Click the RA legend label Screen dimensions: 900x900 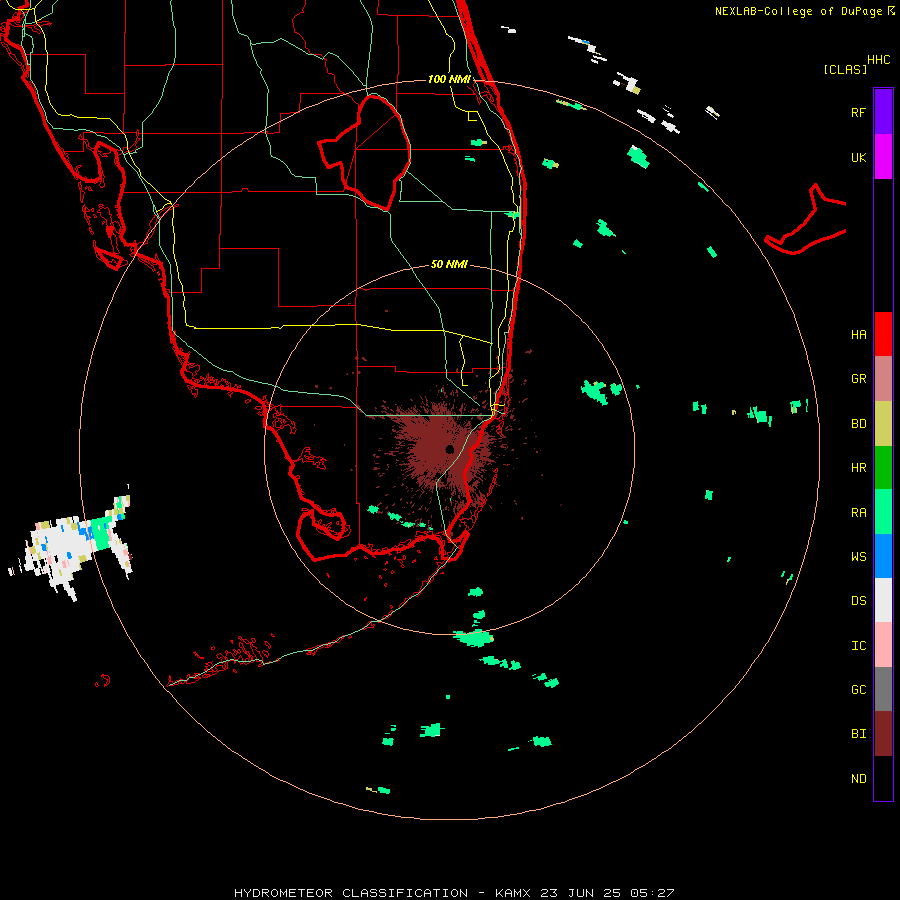click(x=858, y=513)
